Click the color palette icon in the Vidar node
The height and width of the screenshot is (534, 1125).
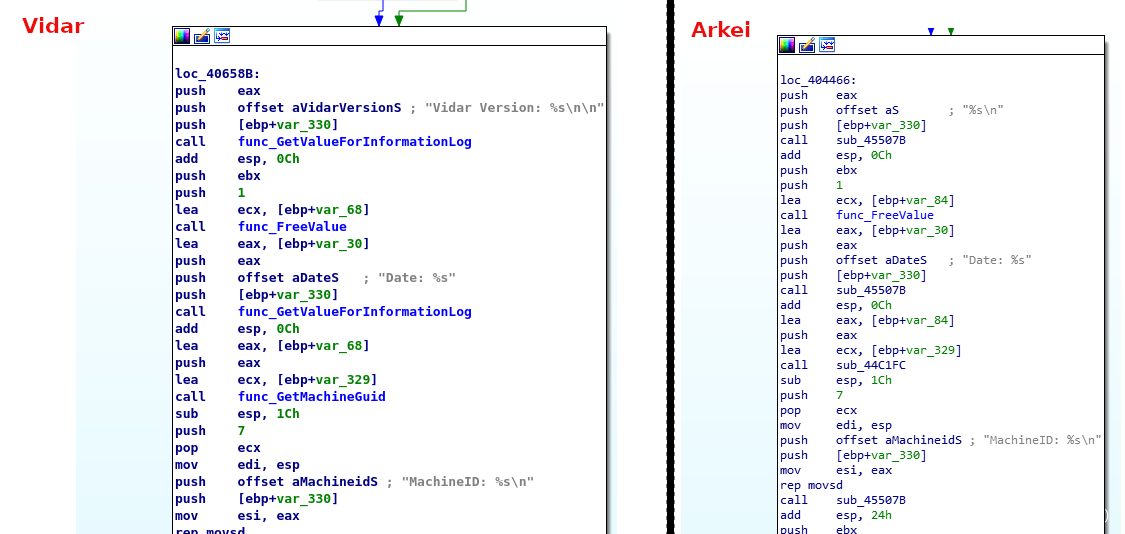tap(182, 36)
